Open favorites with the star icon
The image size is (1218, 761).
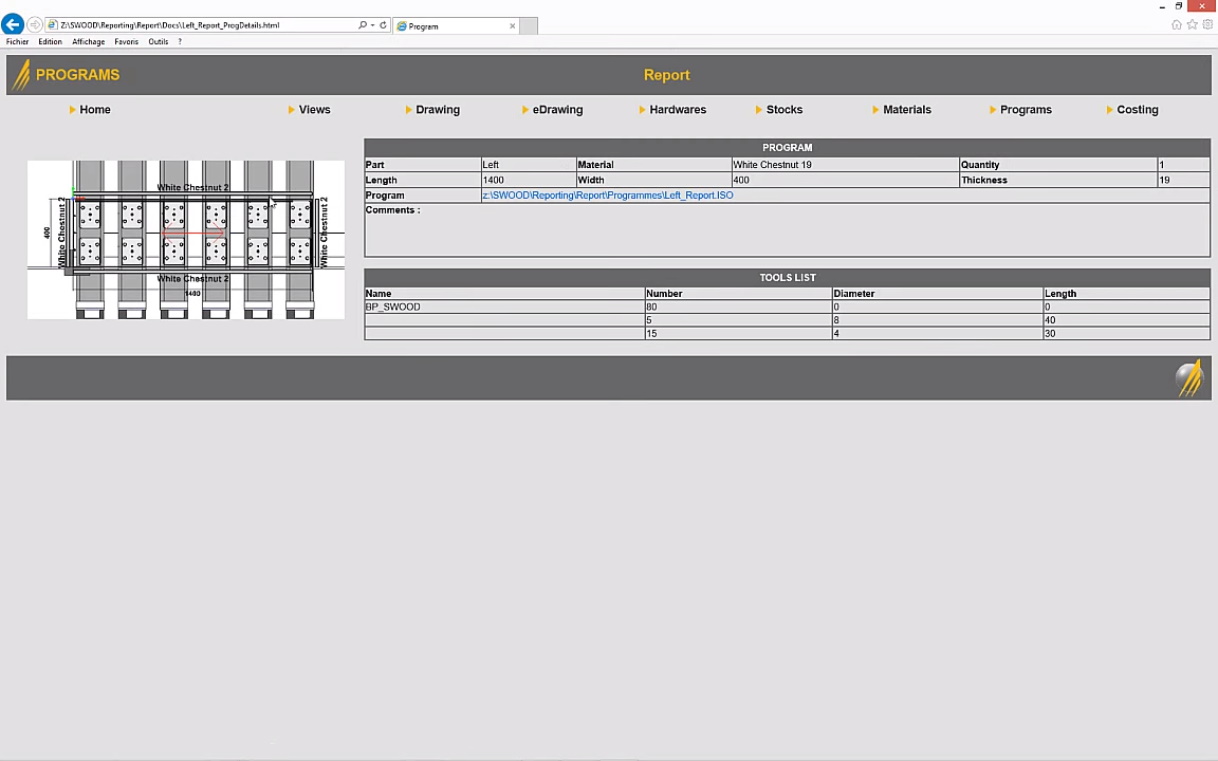click(1192, 25)
